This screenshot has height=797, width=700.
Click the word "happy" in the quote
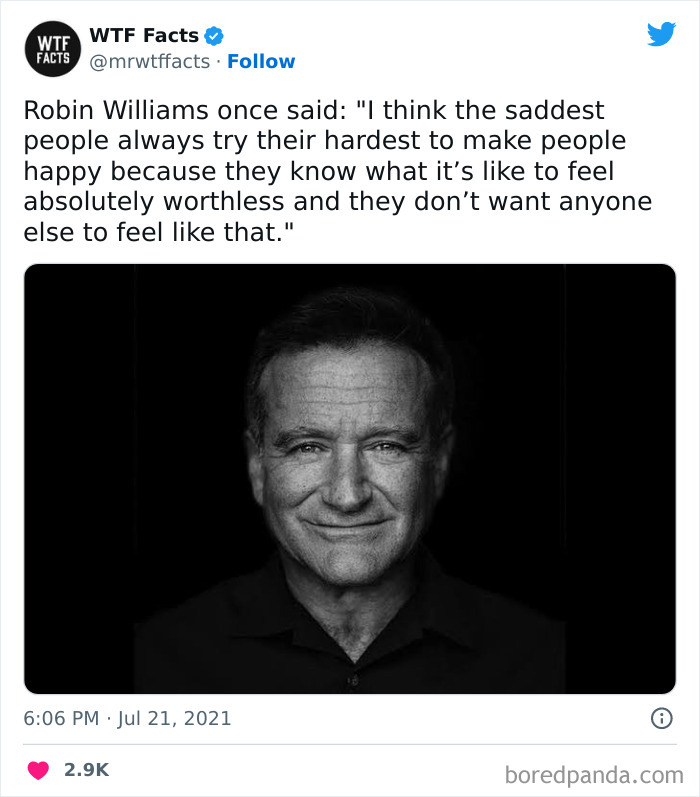[x=62, y=171]
